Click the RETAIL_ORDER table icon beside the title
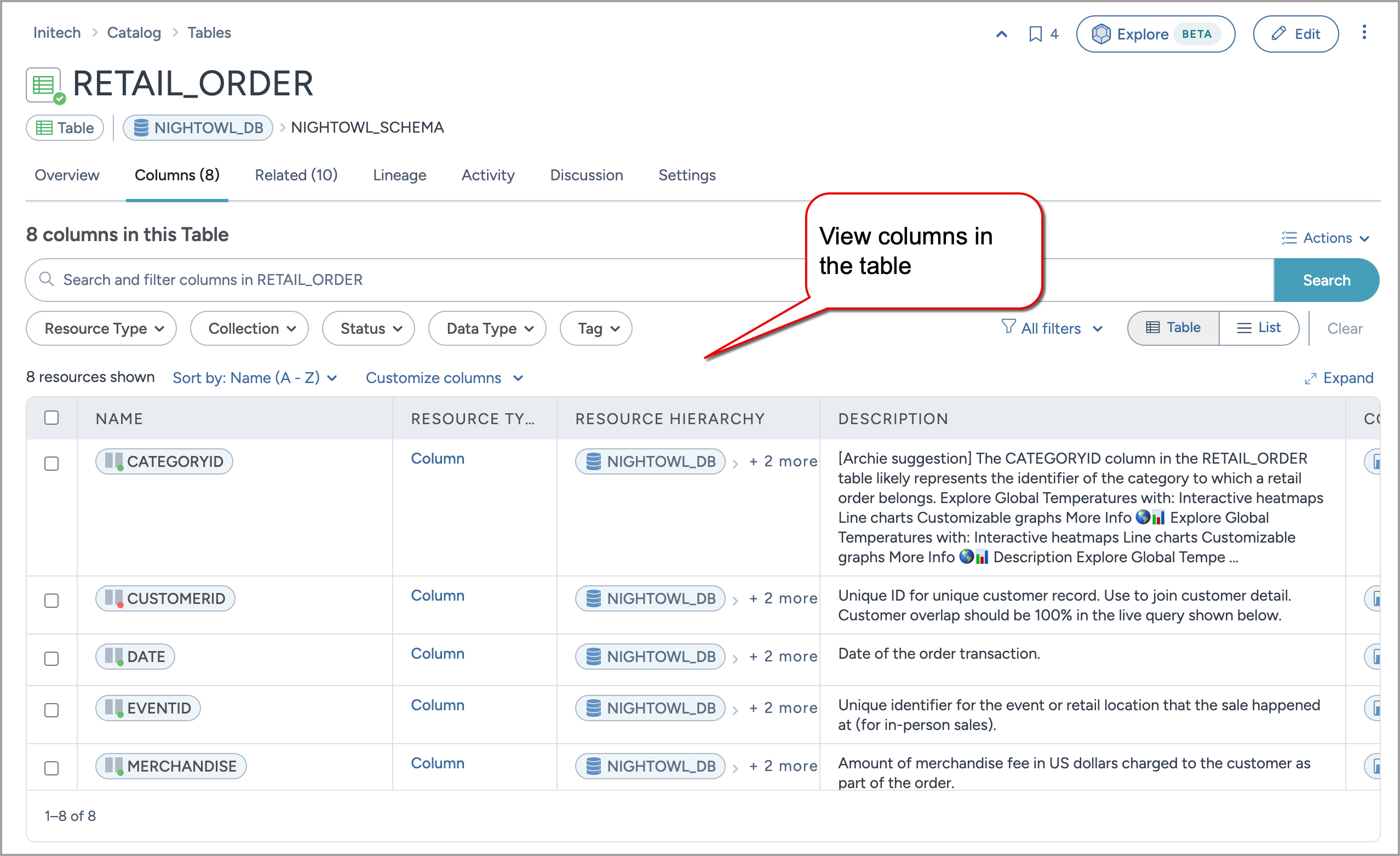 [44, 85]
